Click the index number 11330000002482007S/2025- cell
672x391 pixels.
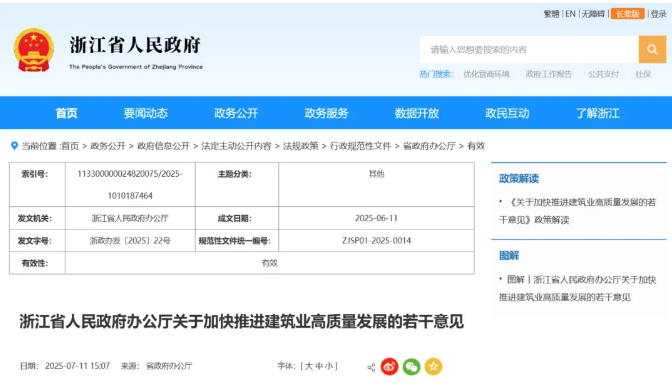pyautogui.click(x=130, y=184)
